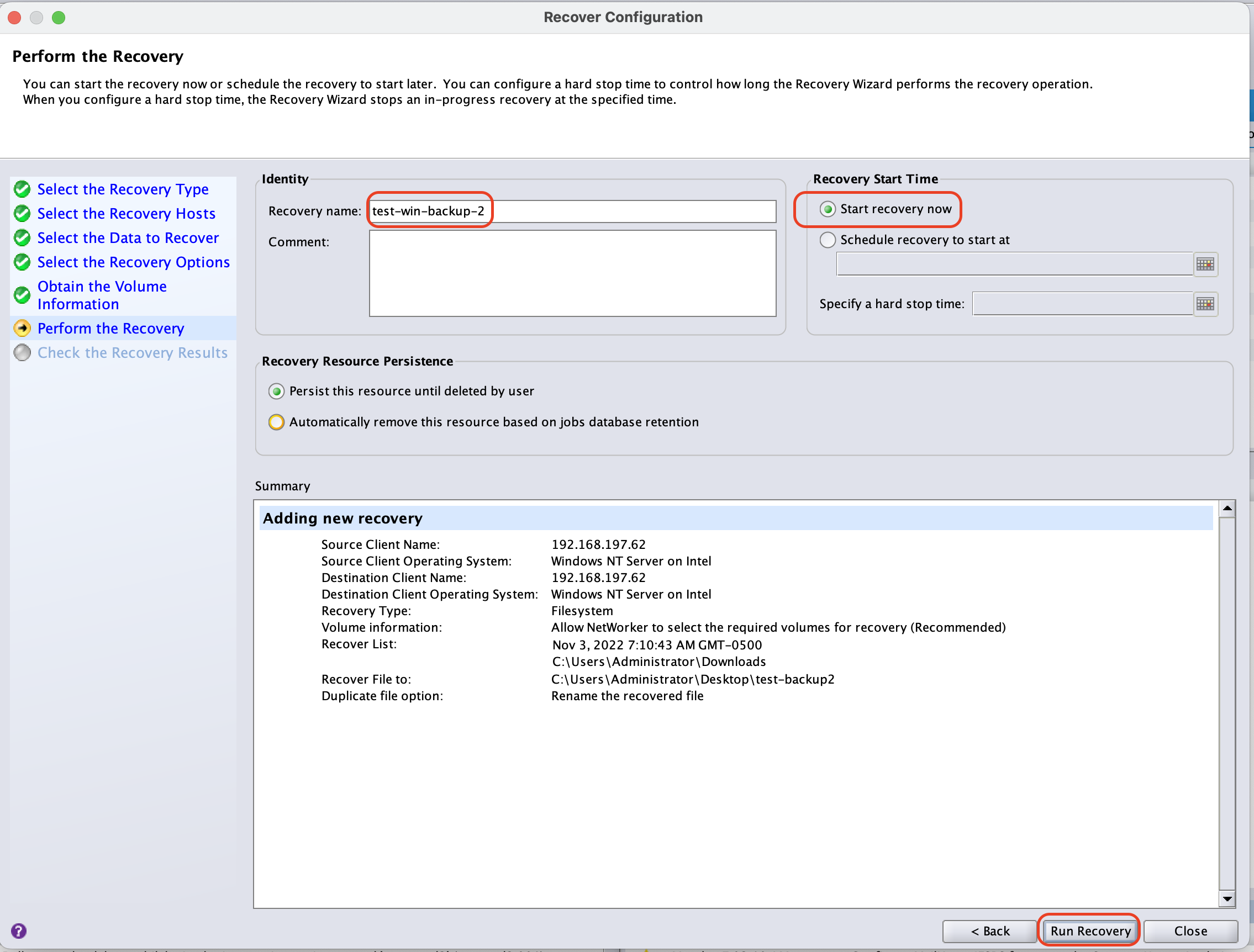
Task: Click the Recovery name input field
Action: coord(571,211)
